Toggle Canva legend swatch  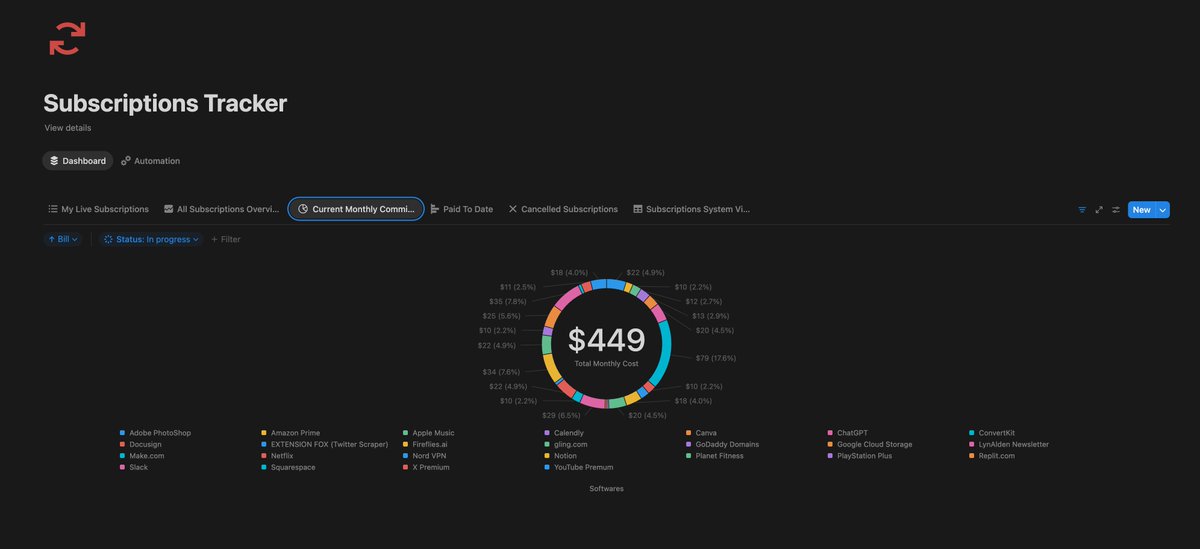point(688,433)
